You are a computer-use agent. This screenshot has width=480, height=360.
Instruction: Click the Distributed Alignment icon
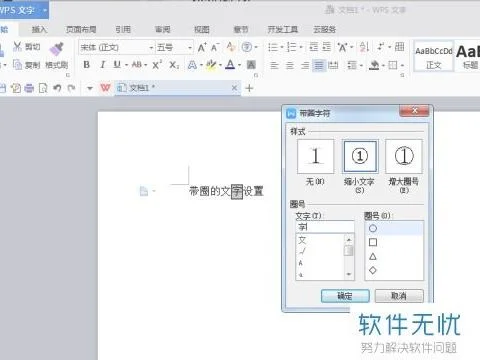333,65
